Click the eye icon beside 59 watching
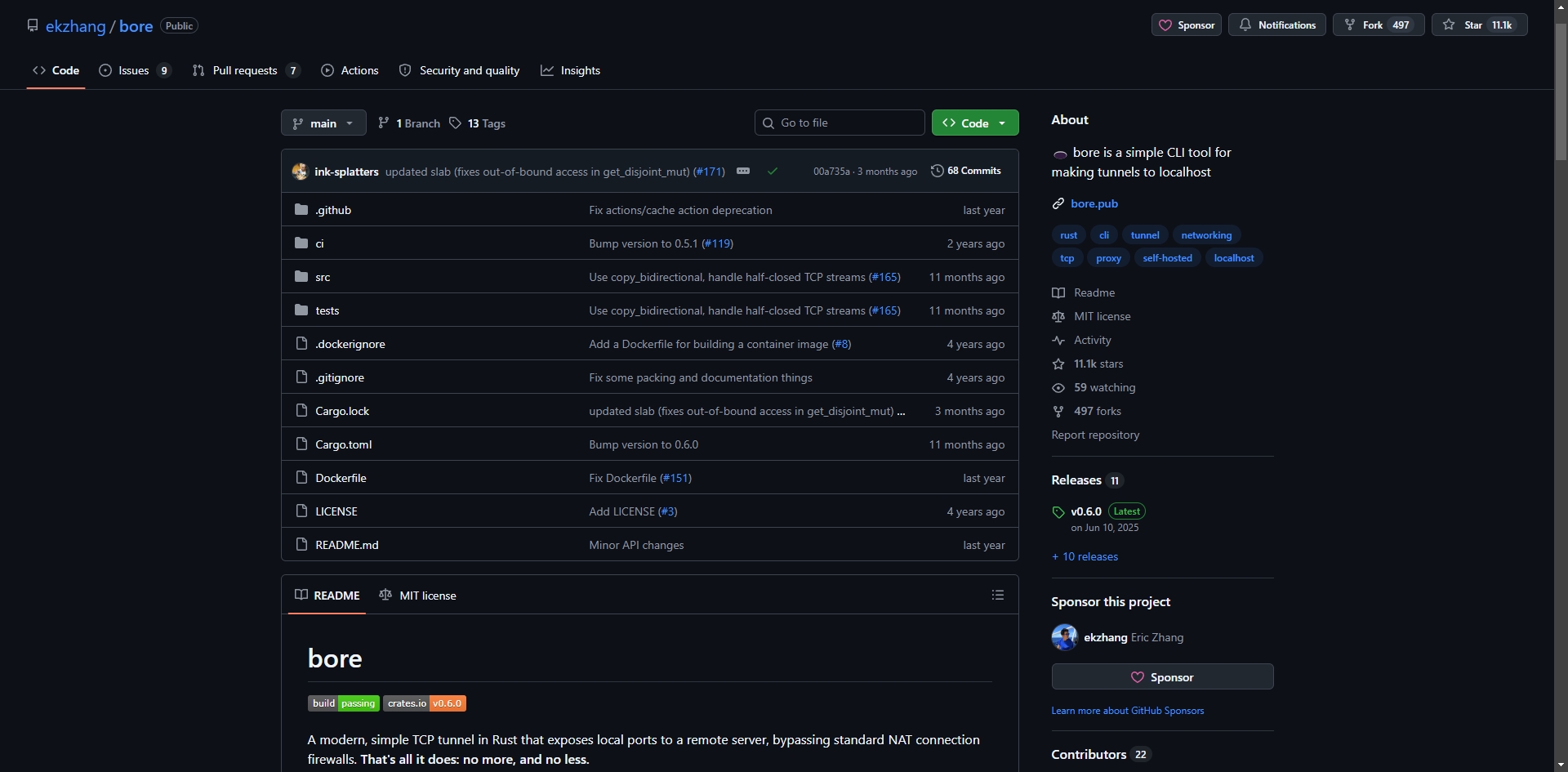Image resolution: width=1568 pixels, height=772 pixels. [x=1058, y=387]
